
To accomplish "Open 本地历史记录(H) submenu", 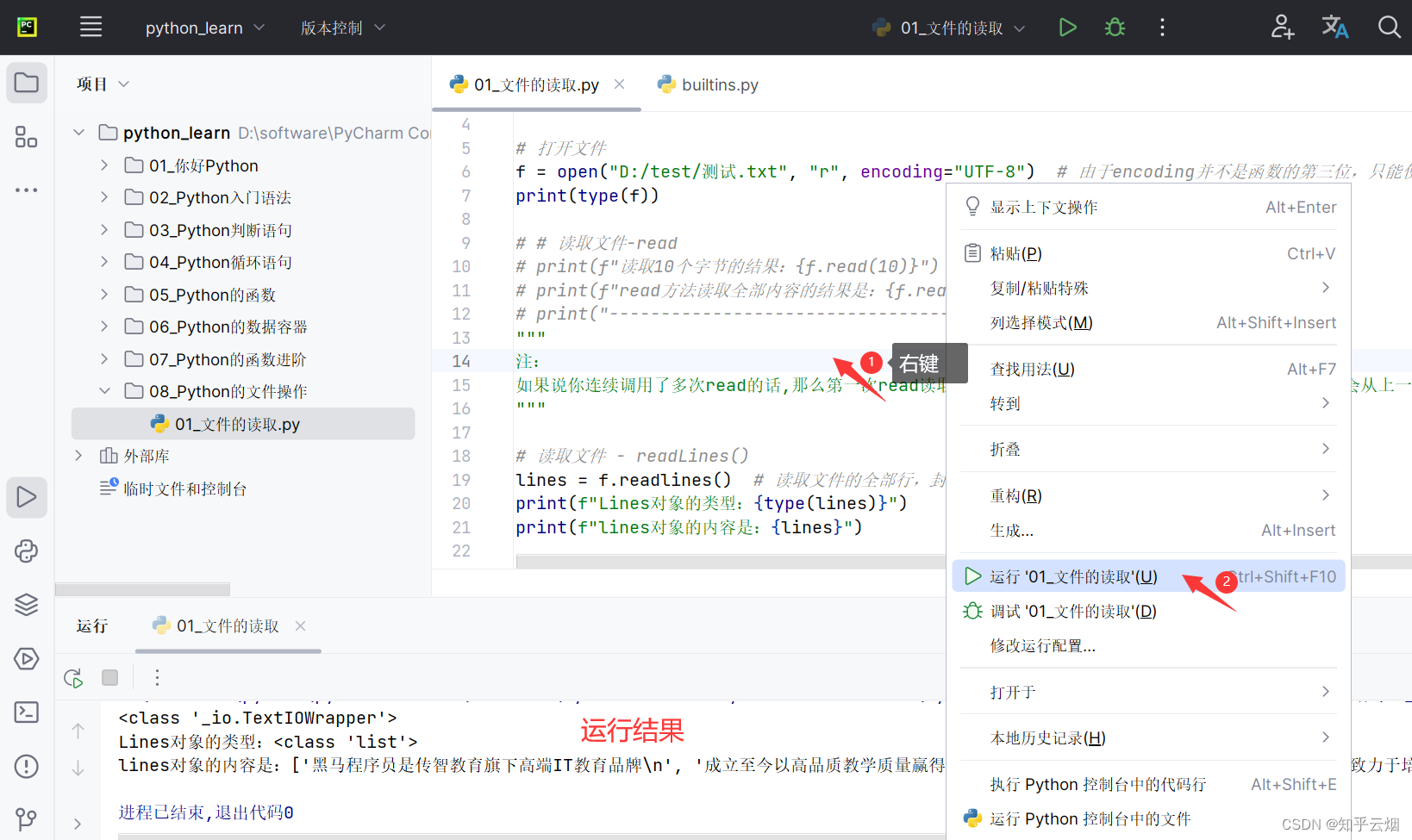I will coord(1148,738).
